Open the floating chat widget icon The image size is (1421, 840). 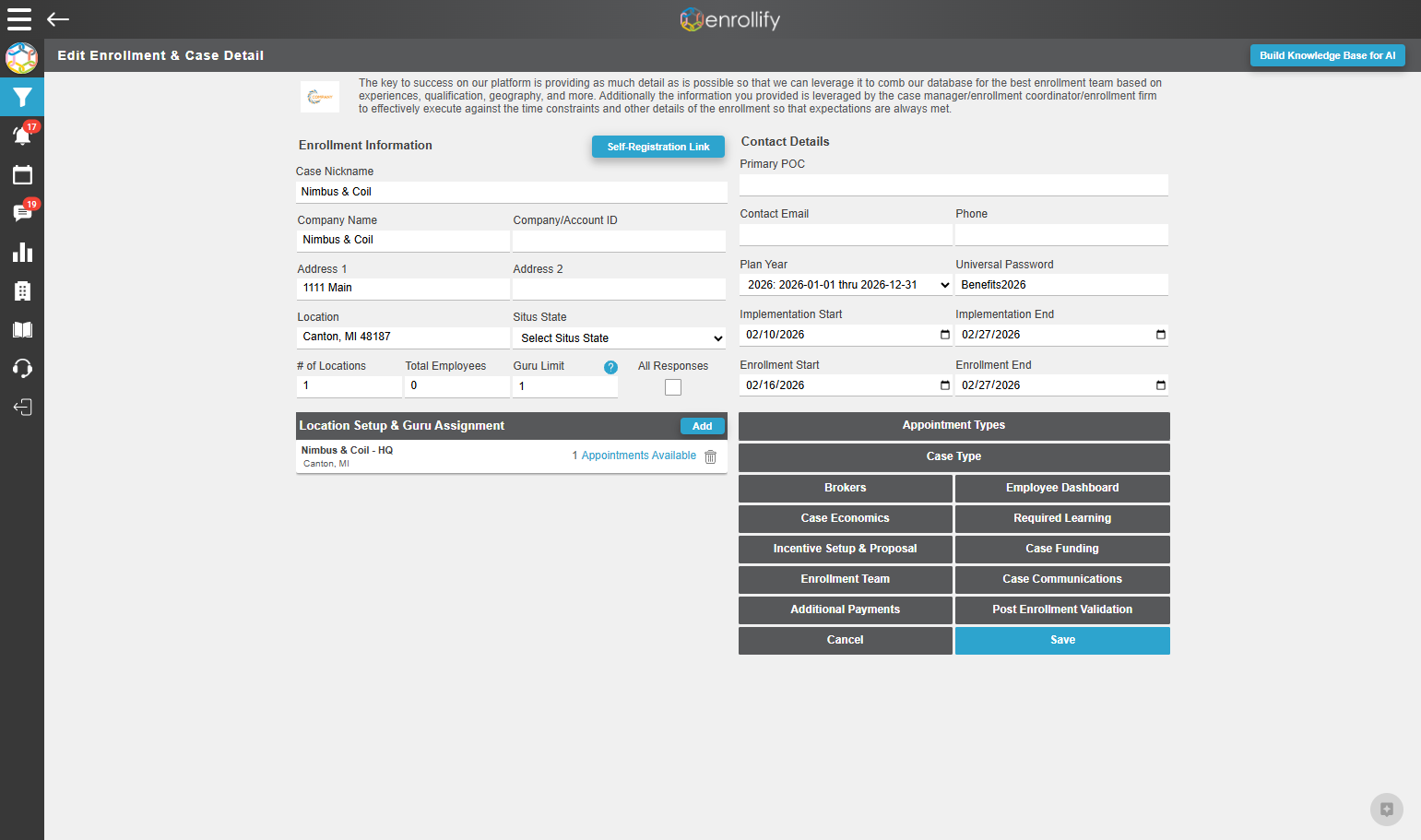[x=1386, y=810]
